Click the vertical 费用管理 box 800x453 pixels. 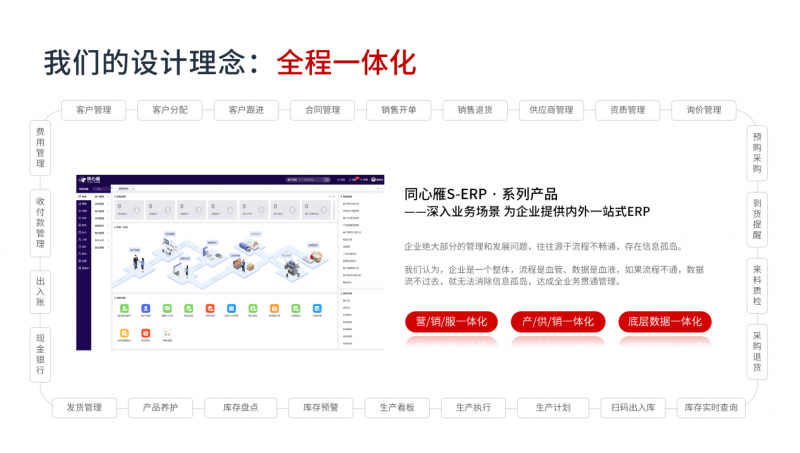click(40, 148)
